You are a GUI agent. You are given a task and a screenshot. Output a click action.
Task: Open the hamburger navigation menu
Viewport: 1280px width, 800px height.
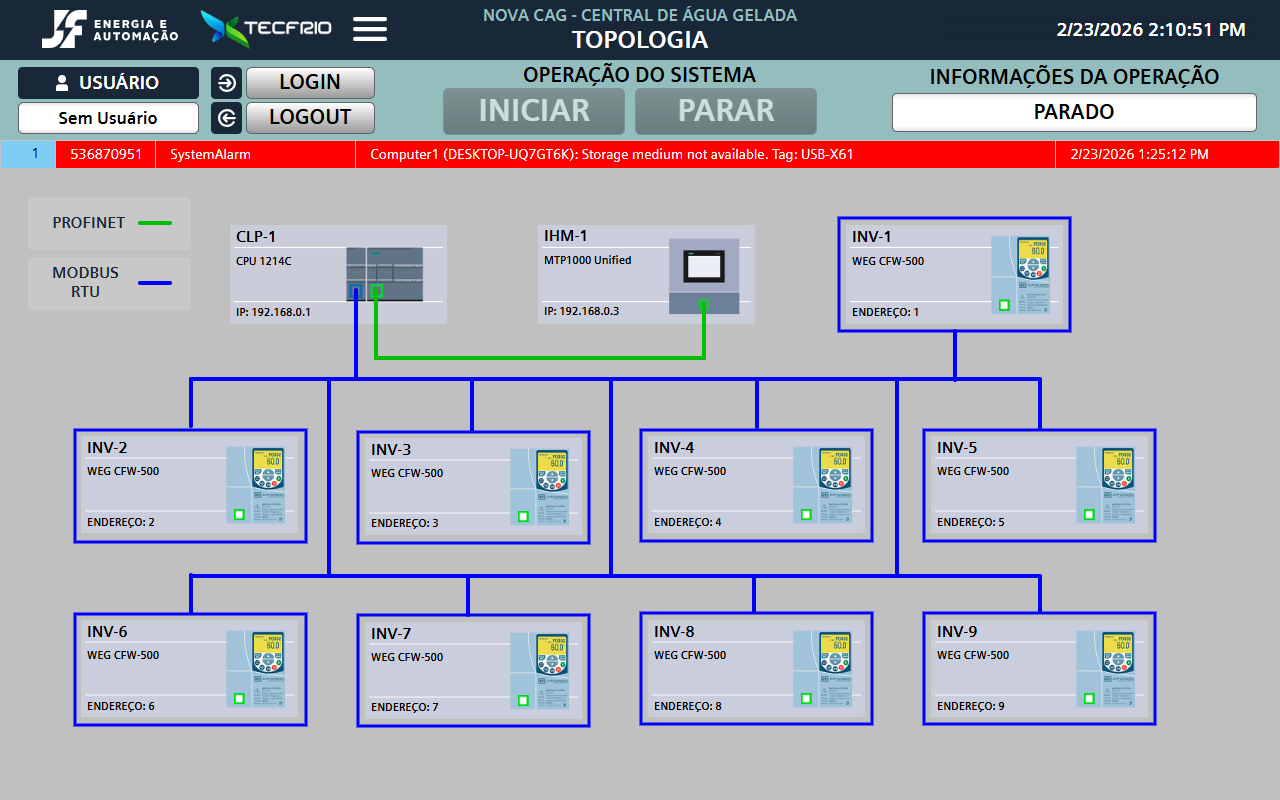(x=370, y=29)
